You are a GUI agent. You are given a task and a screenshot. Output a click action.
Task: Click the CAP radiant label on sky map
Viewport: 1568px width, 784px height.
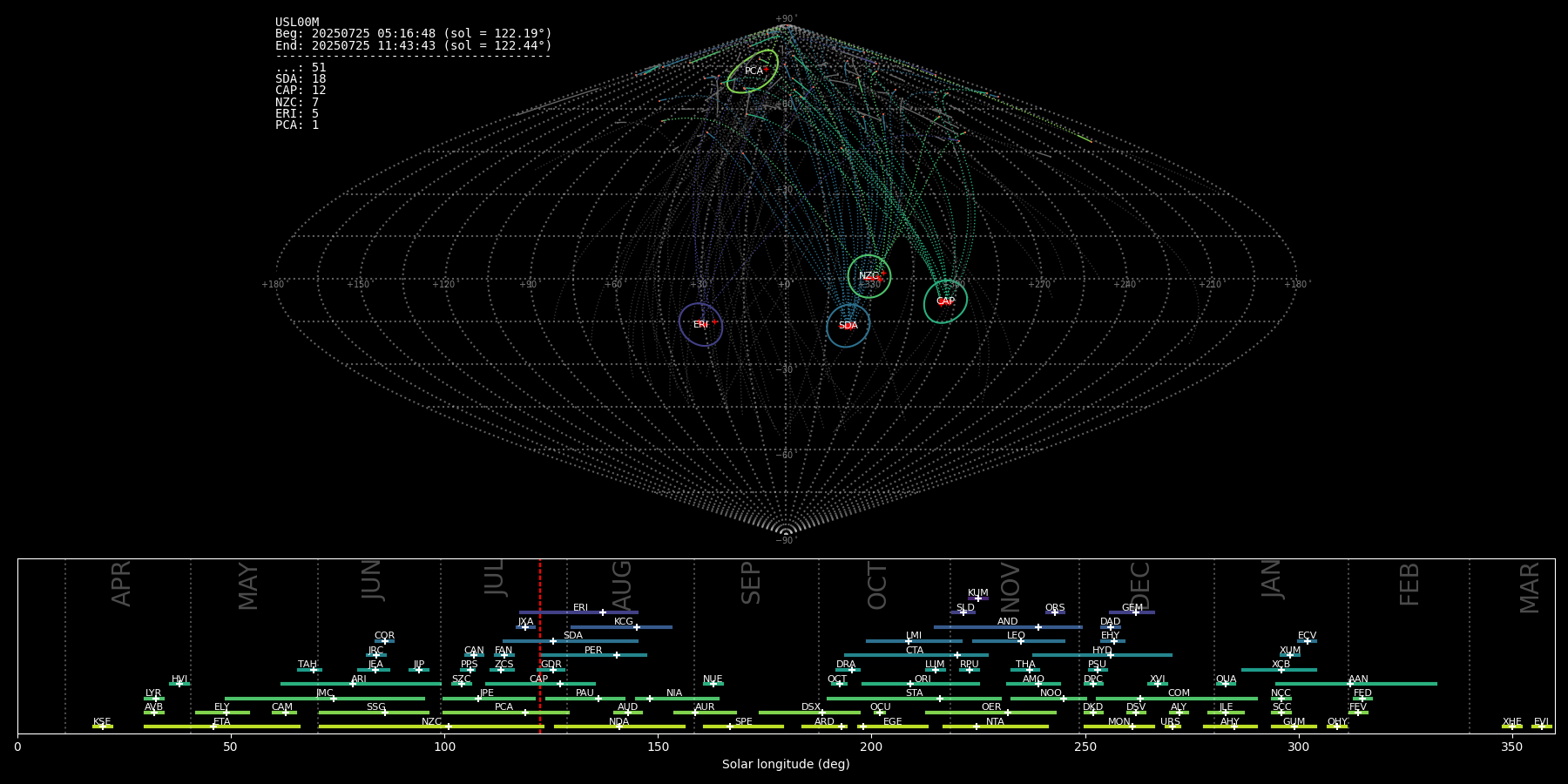[x=945, y=301]
